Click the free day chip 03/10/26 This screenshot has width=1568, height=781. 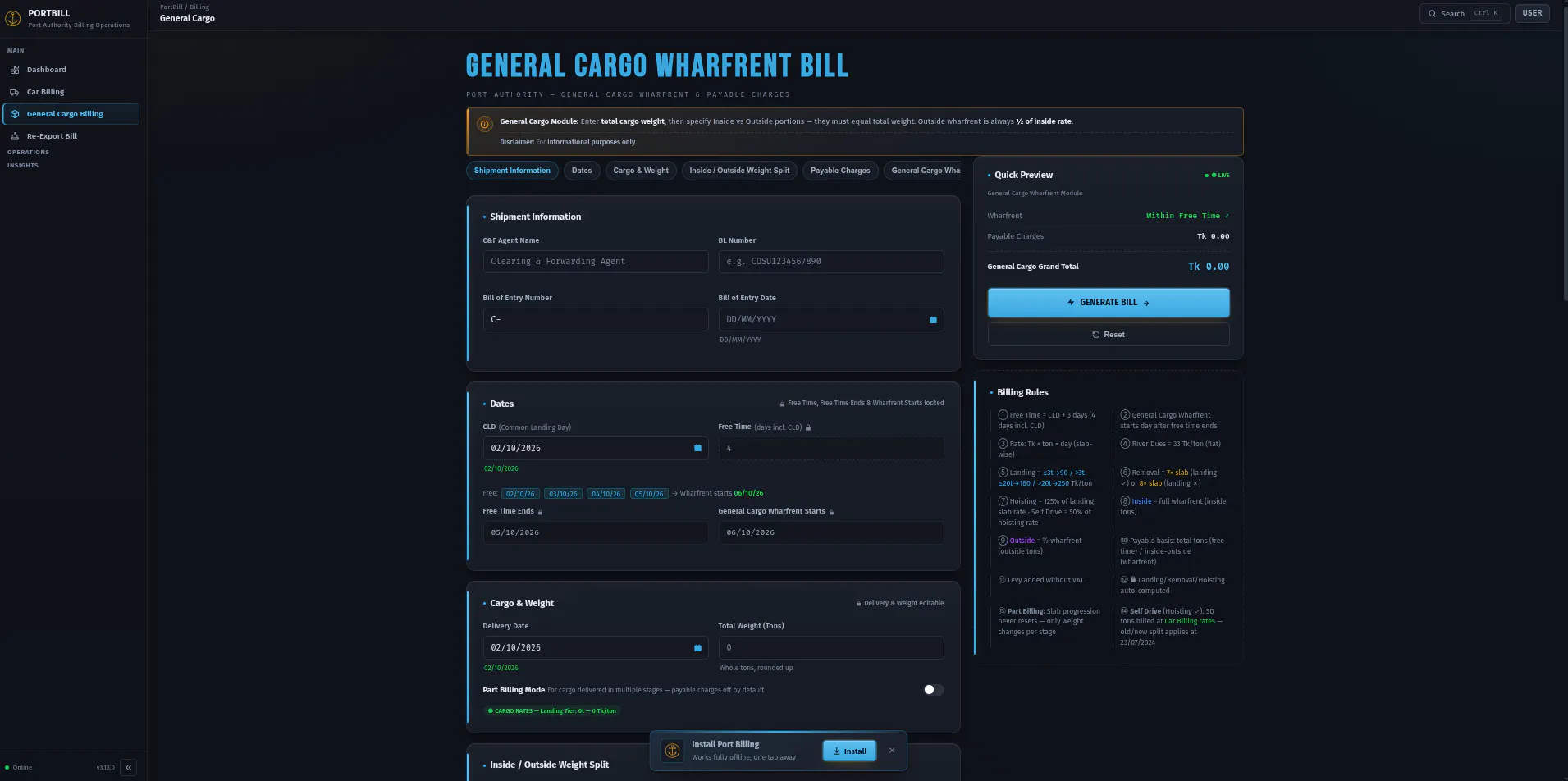[x=563, y=494]
